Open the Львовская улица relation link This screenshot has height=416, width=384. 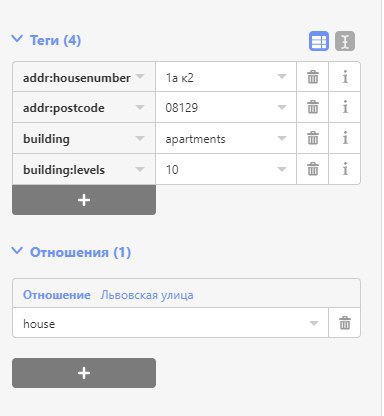pos(147,295)
